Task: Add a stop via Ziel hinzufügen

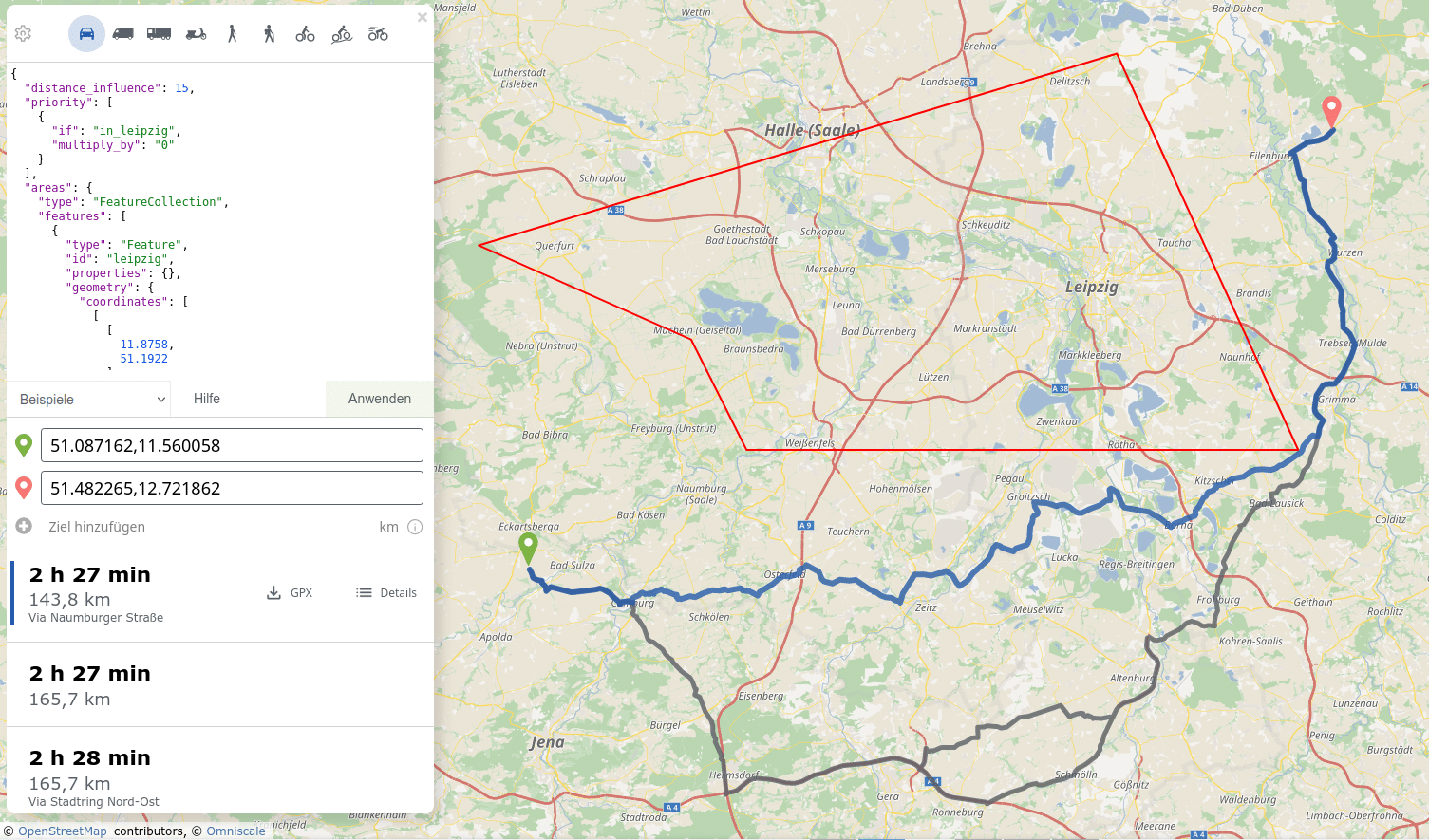Action: pos(96,527)
